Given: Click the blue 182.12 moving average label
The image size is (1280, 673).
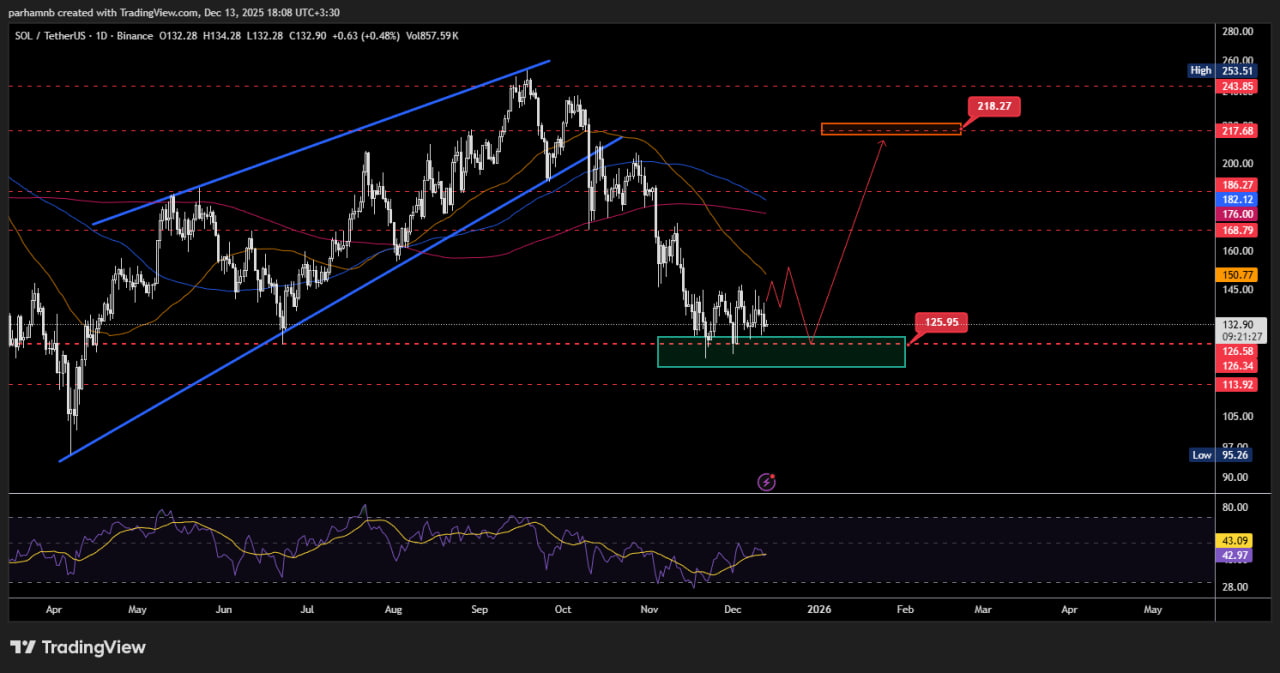Looking at the screenshot, I should (1235, 201).
